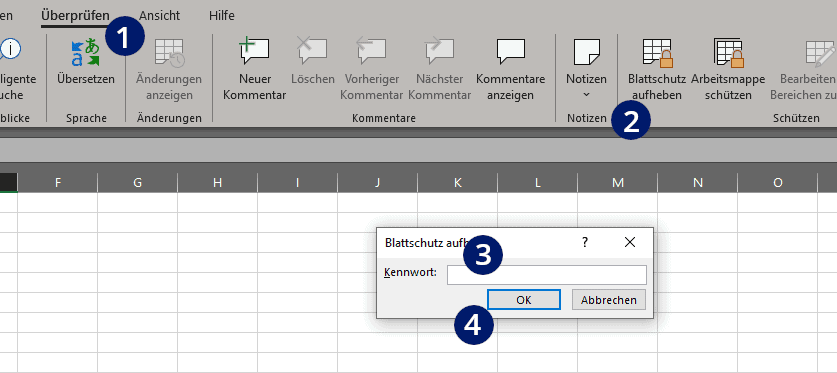Select column H header
The width and height of the screenshot is (837, 373).
tap(217, 182)
